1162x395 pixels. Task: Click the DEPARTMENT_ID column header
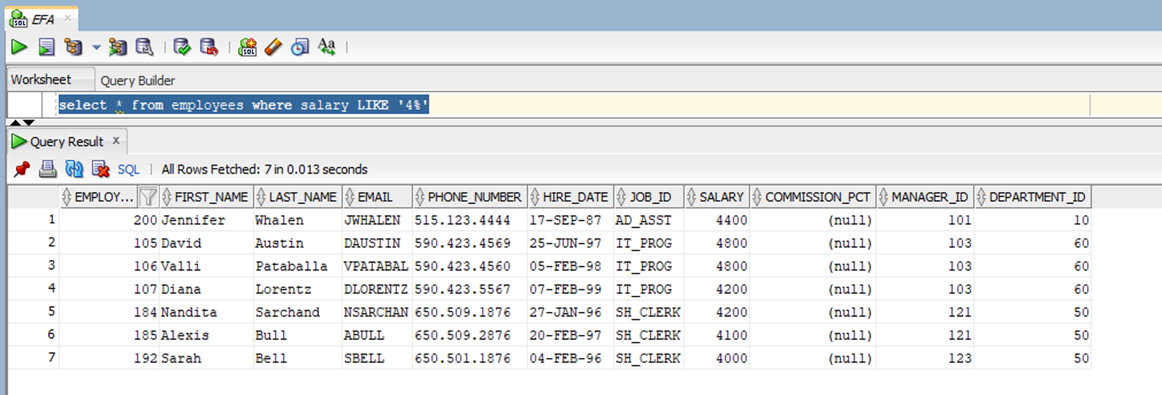[1032, 196]
